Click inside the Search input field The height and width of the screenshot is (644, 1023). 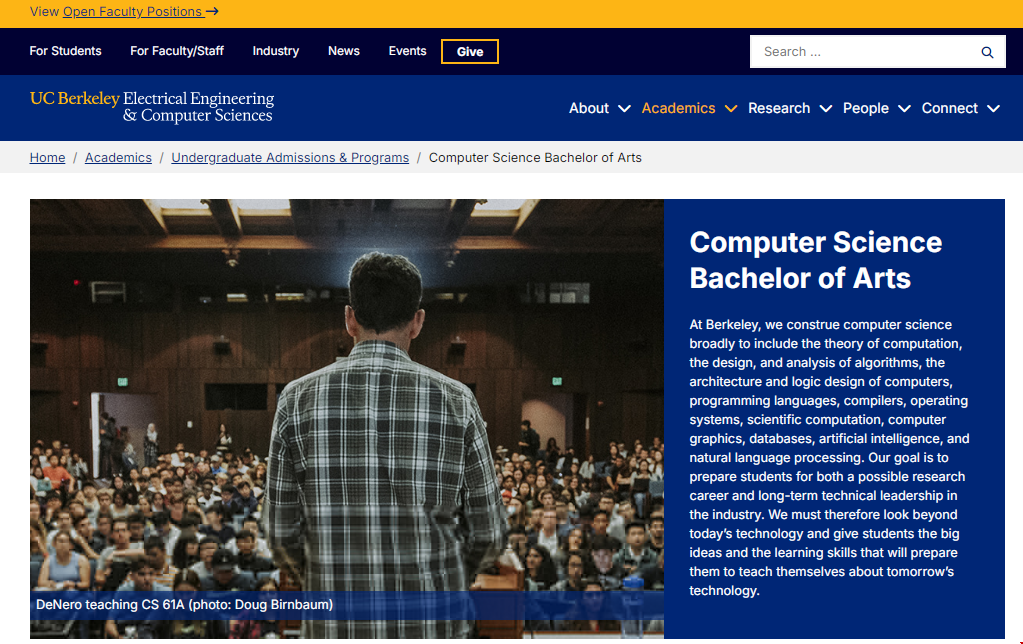click(860, 52)
